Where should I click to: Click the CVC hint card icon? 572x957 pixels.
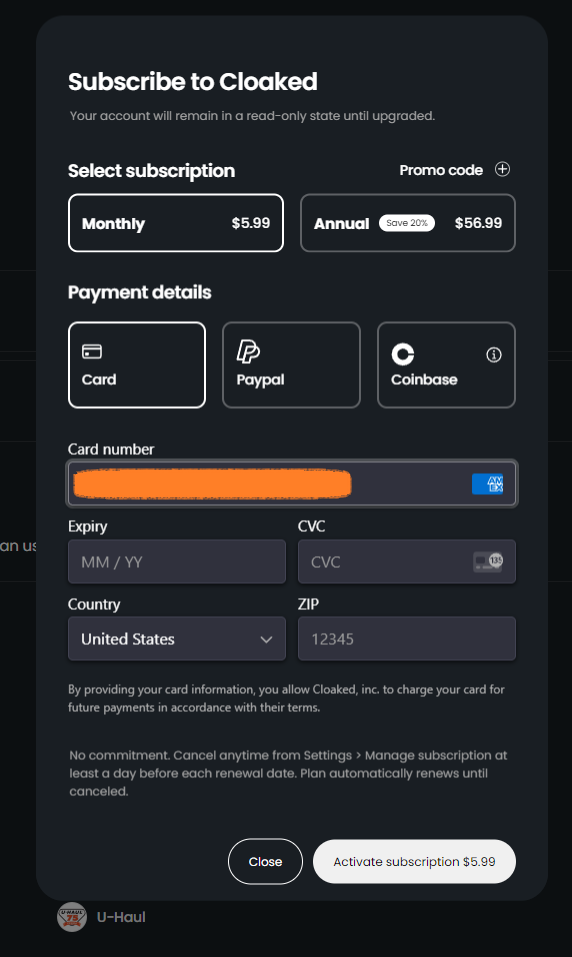(x=488, y=562)
